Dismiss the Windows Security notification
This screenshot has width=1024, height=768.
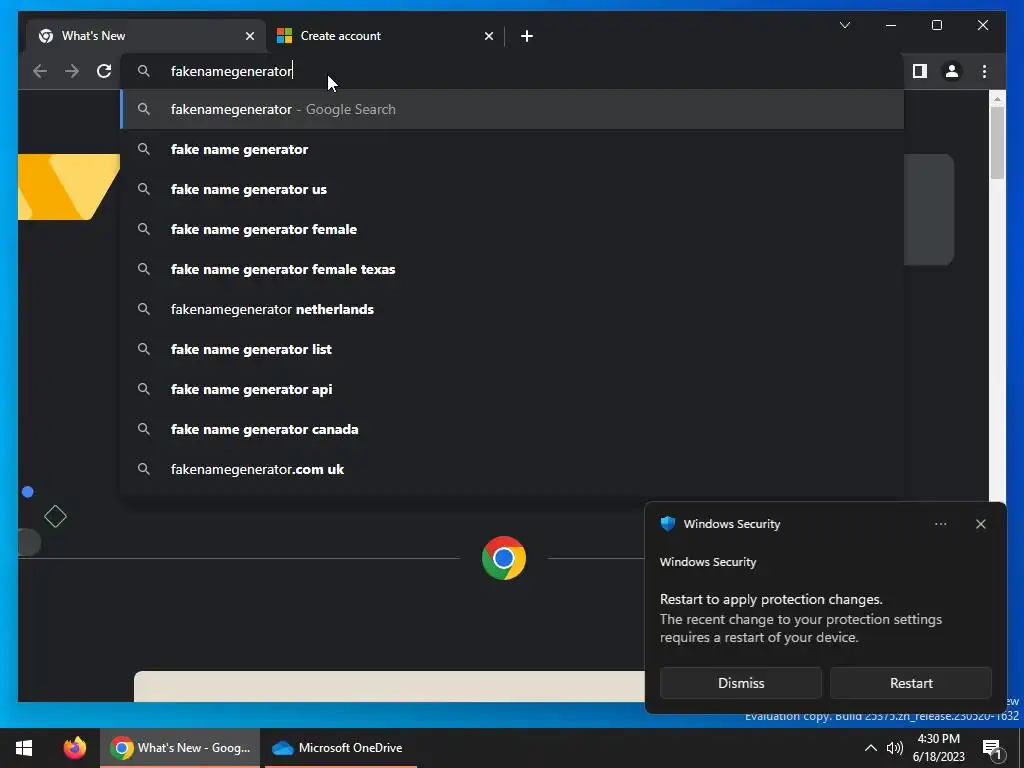tap(741, 683)
